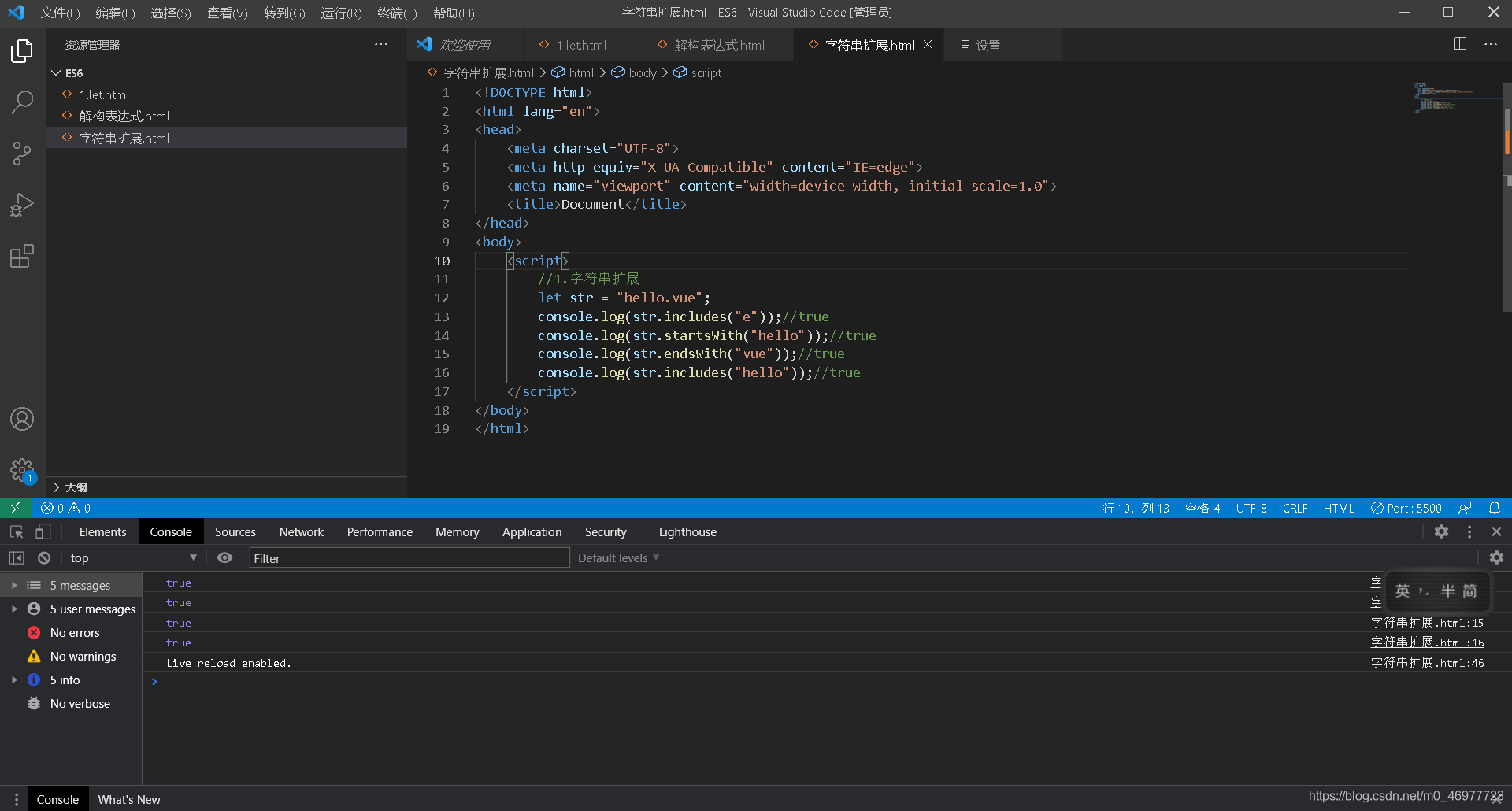Expand the 5 info group
This screenshot has width=1512, height=811.
(14, 680)
